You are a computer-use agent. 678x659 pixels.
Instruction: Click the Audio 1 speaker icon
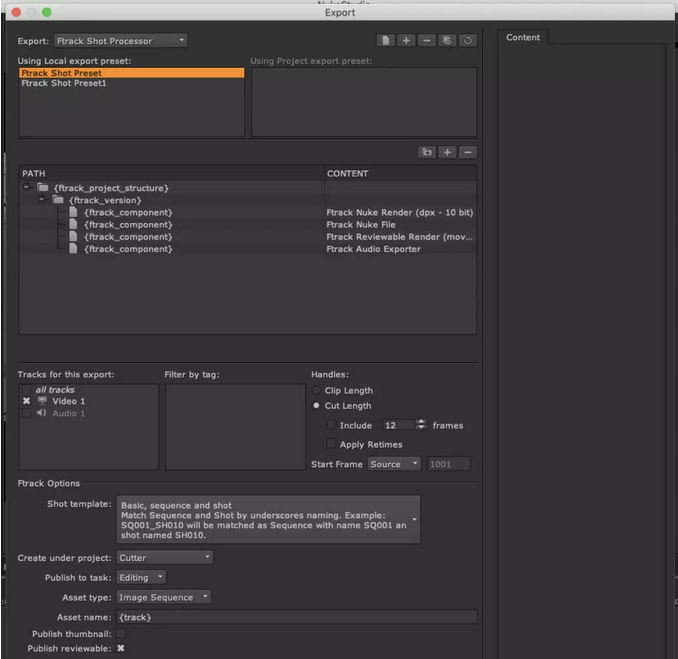[42, 413]
